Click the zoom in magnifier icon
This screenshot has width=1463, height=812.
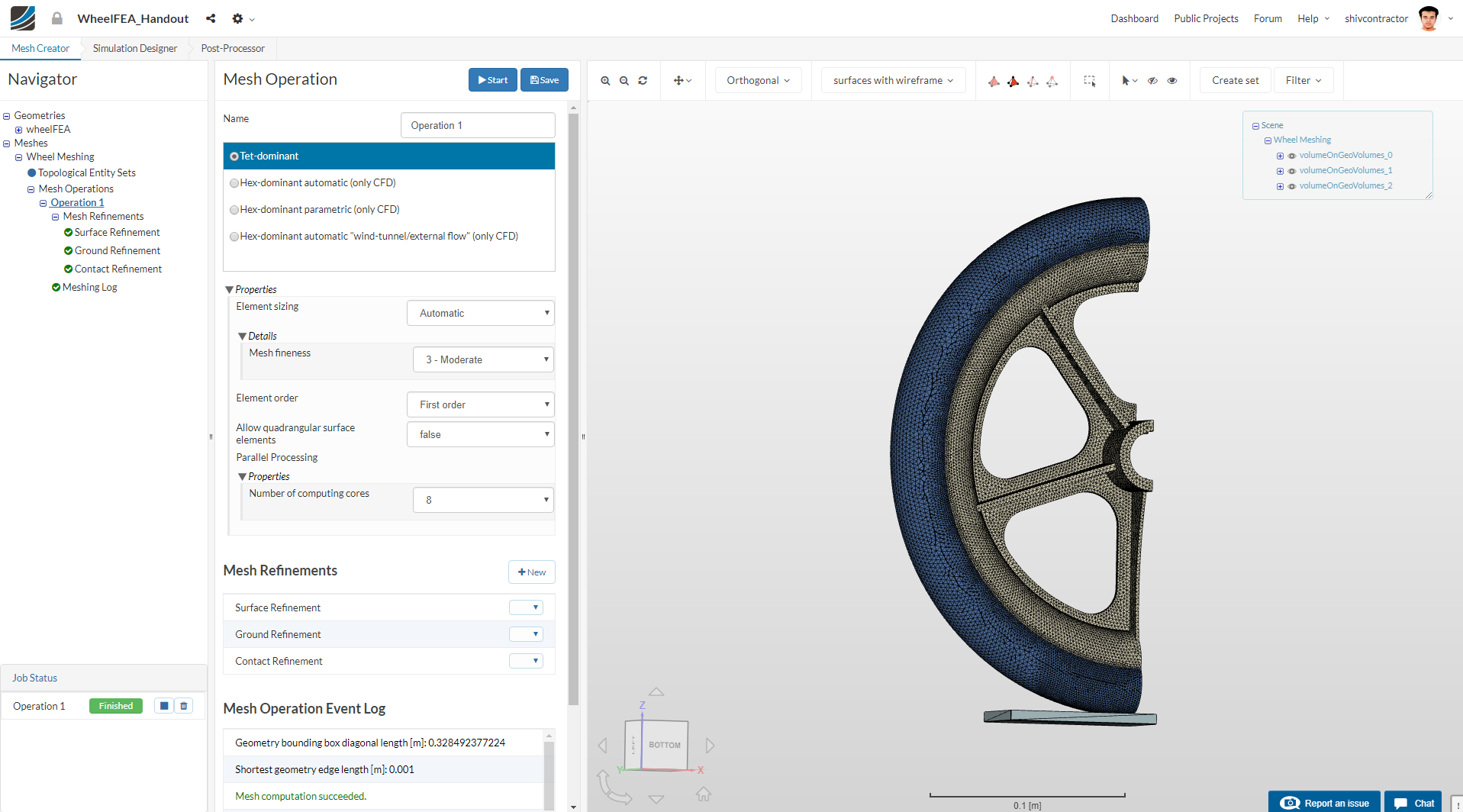[x=605, y=81]
